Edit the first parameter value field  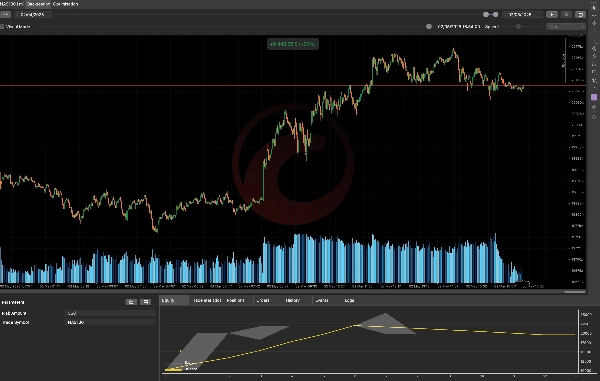coord(110,313)
